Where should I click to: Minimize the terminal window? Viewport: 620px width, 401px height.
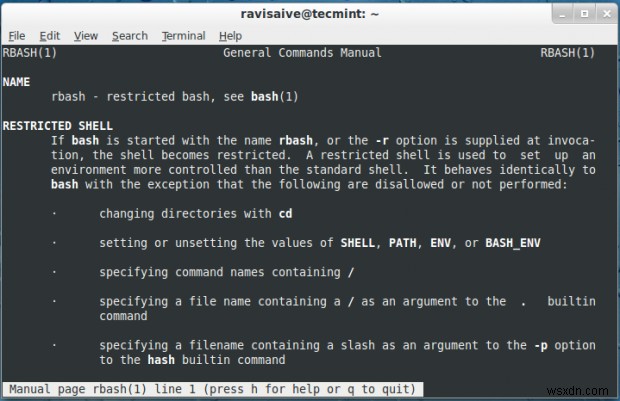pyautogui.click(x=563, y=14)
